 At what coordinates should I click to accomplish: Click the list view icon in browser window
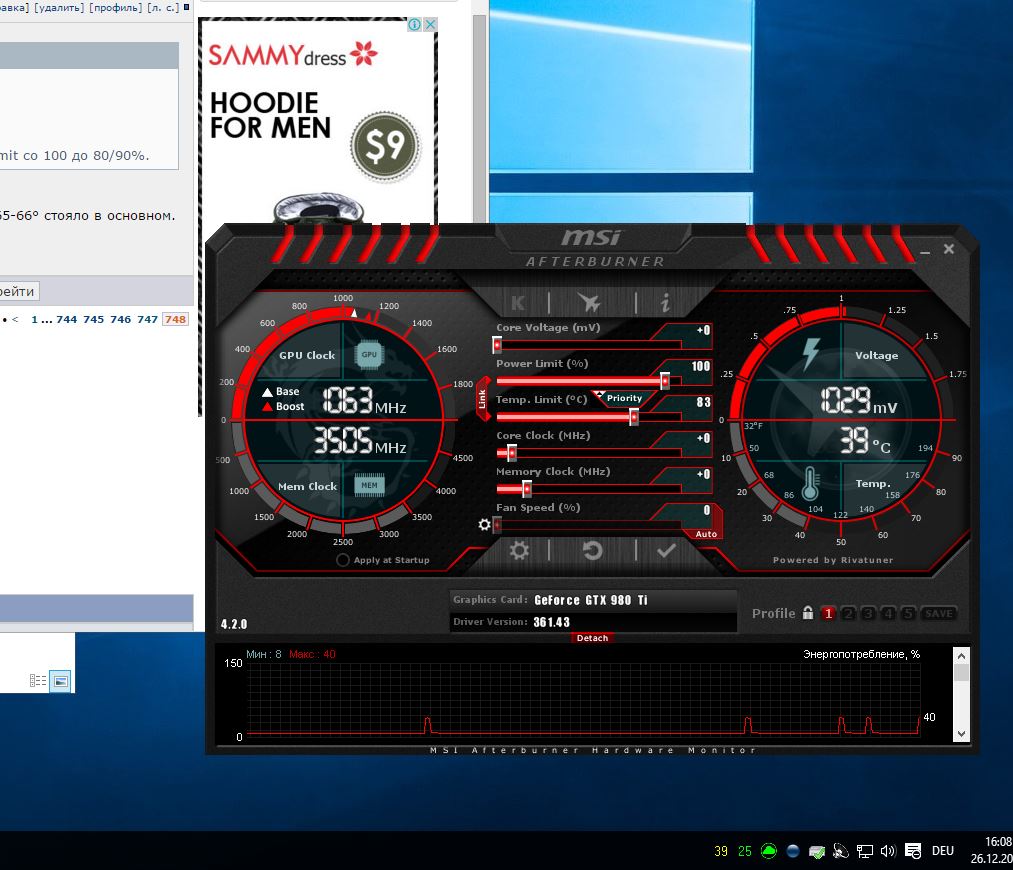click(38, 680)
